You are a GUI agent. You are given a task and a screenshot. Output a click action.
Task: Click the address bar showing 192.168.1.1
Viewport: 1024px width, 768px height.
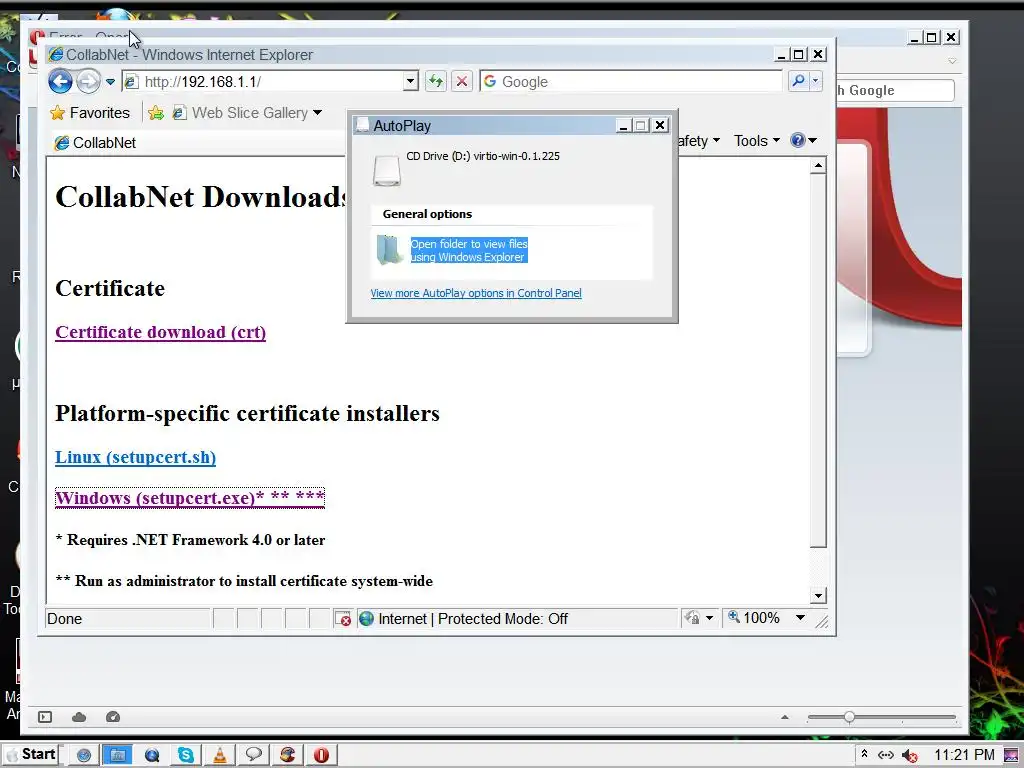(263, 82)
